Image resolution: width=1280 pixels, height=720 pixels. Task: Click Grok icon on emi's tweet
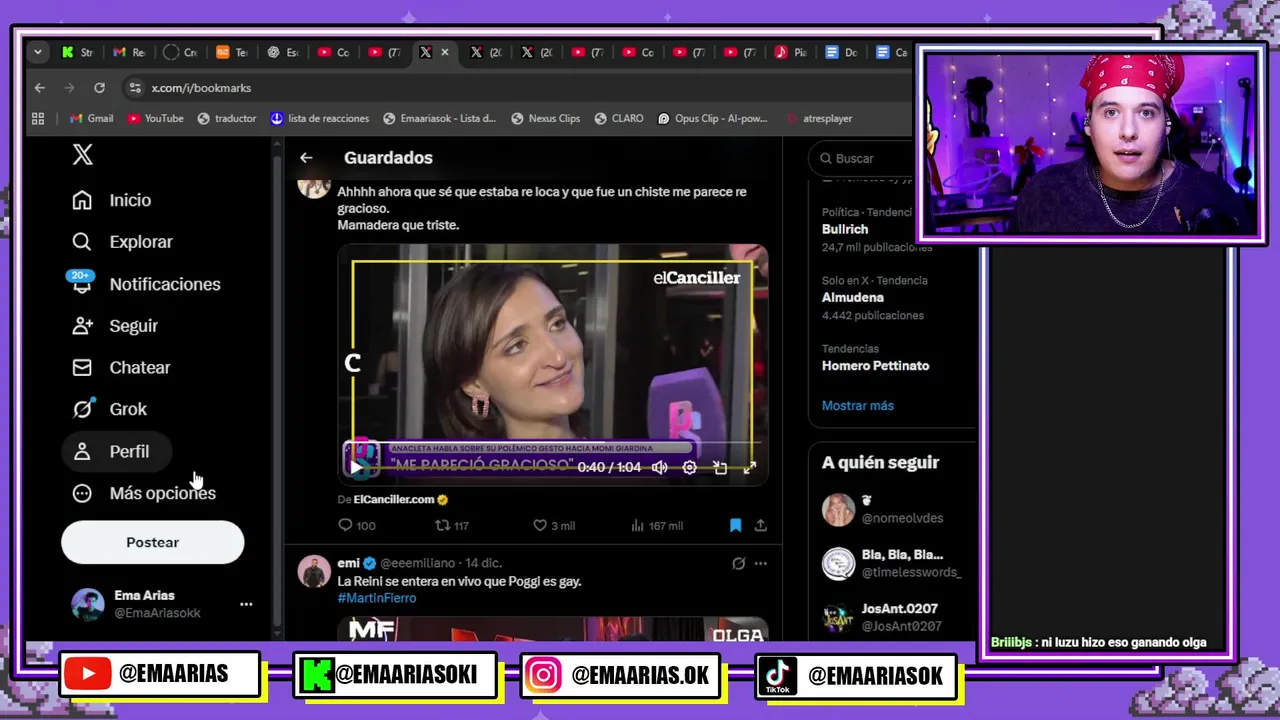[738, 563]
